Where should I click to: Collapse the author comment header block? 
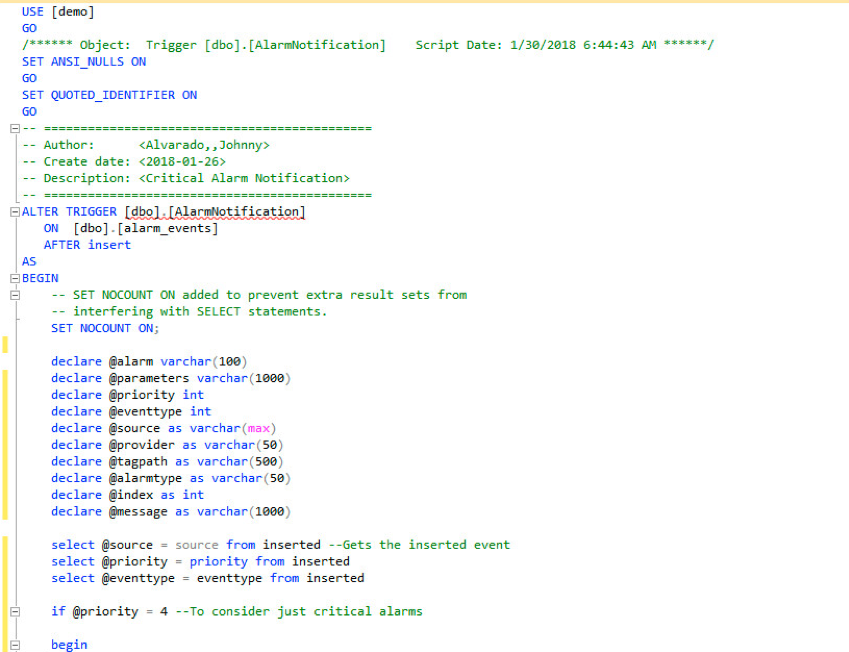[x=15, y=128]
